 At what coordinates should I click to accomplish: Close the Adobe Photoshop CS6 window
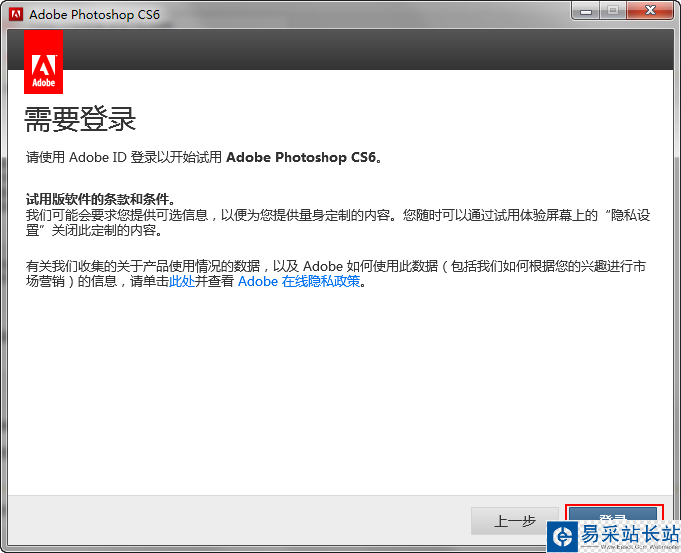(x=650, y=10)
